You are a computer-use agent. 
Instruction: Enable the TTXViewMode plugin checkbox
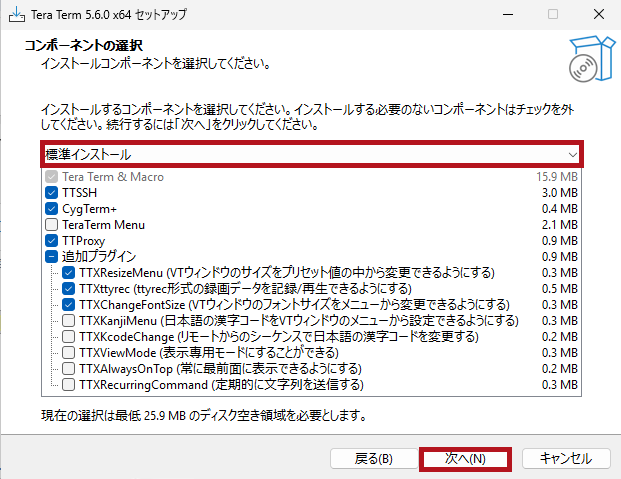point(68,352)
